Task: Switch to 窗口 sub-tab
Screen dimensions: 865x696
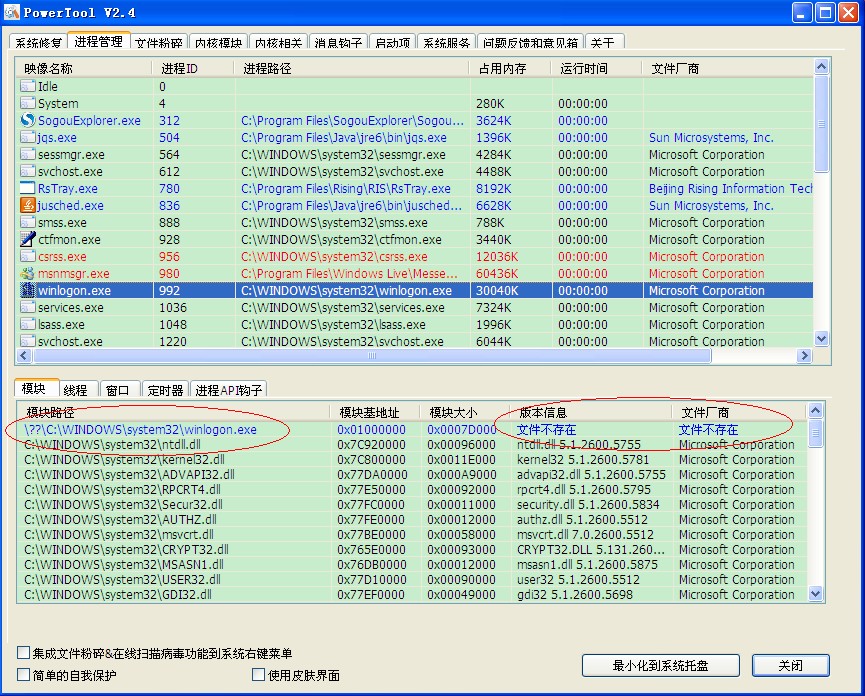Action: tap(119, 390)
